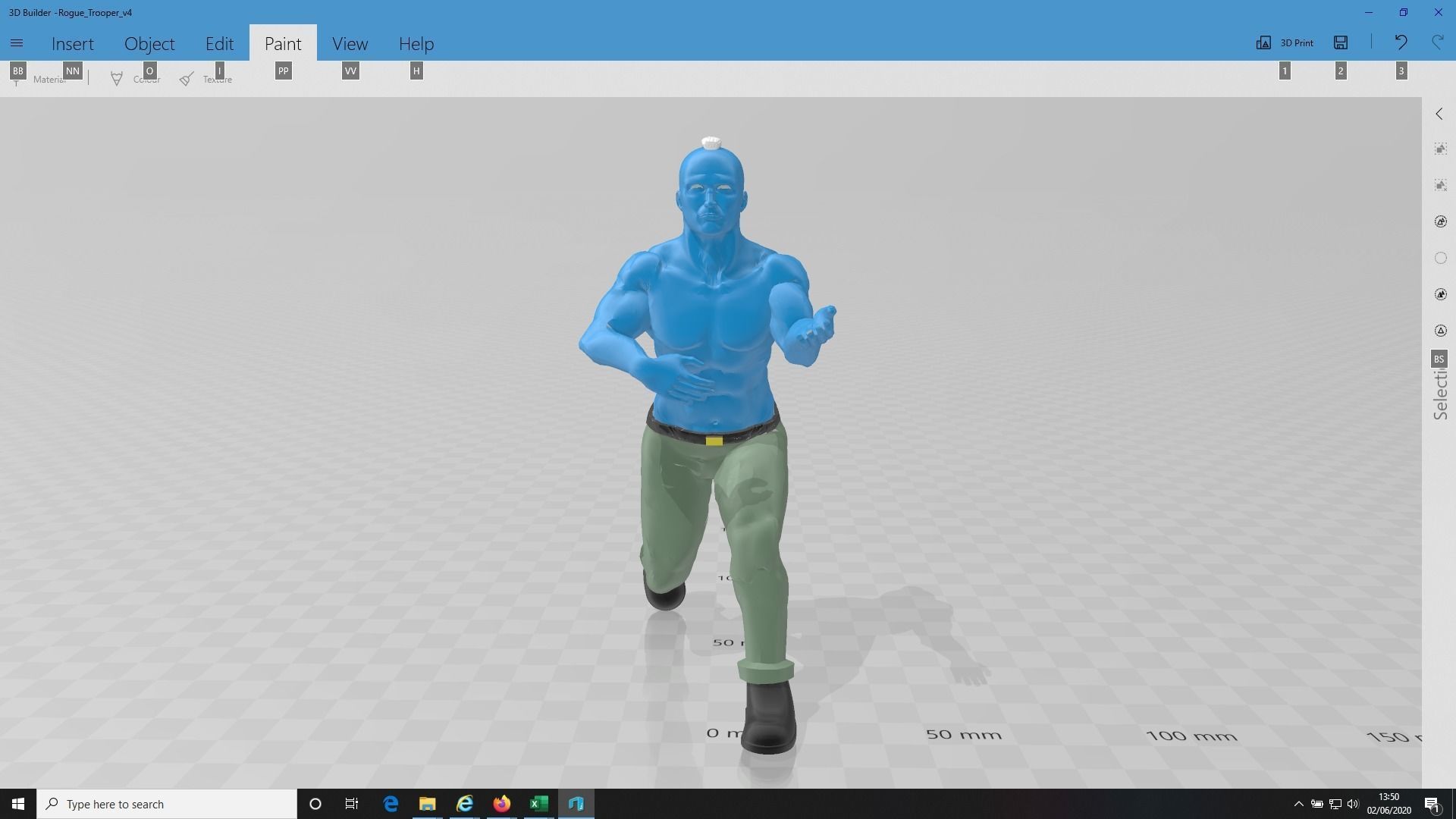Image resolution: width=1456 pixels, height=819 pixels.
Task: Click the vertical Selection panel label
Action: (1440, 394)
